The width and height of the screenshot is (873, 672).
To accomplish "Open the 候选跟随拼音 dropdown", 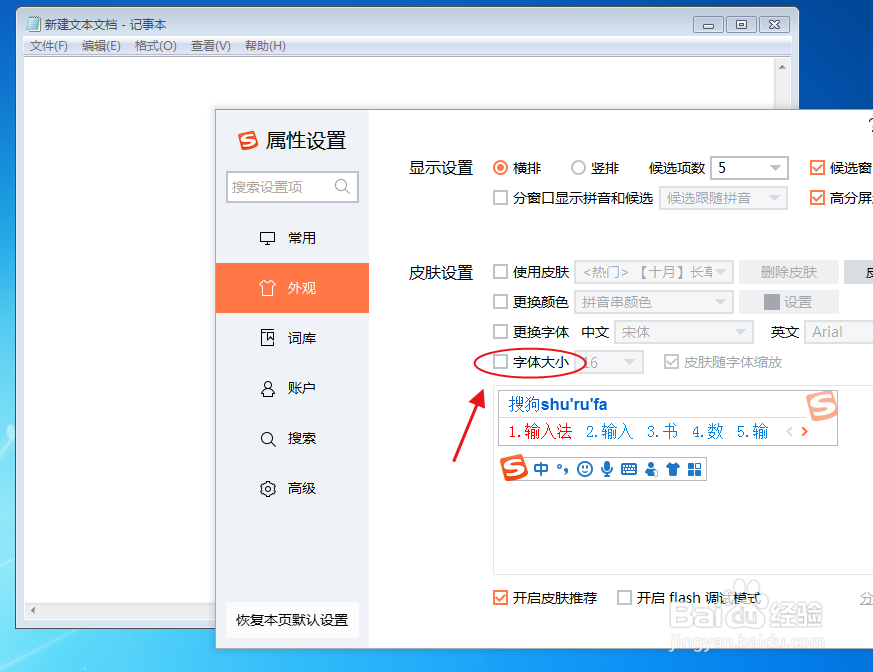I will [x=723, y=198].
